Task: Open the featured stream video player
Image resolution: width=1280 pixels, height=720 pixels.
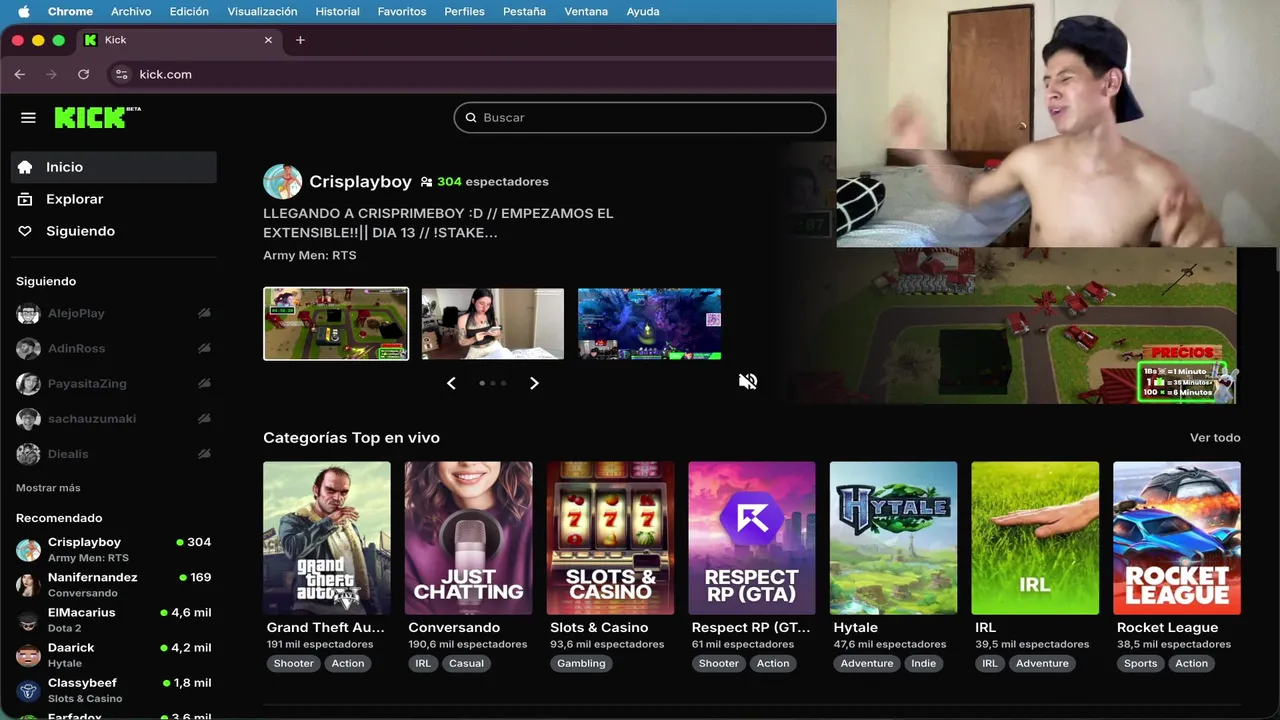Action: [1010, 325]
